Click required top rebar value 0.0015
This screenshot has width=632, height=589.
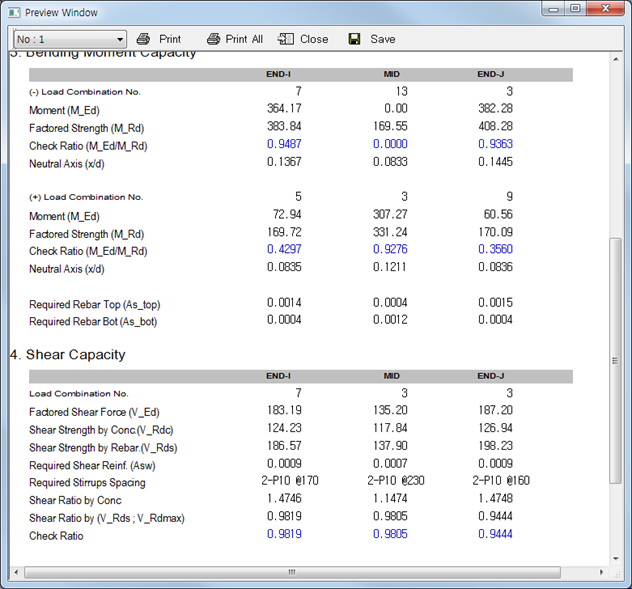tap(495, 302)
